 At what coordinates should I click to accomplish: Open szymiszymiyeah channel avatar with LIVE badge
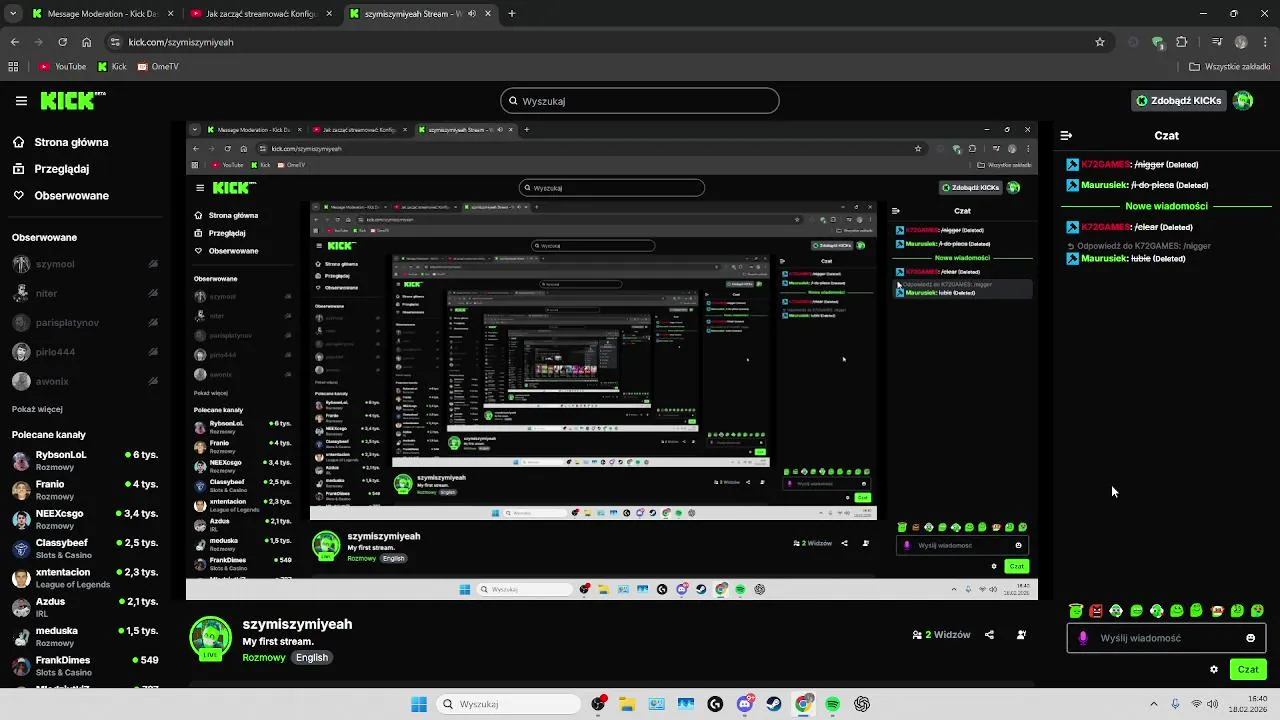[x=211, y=639]
